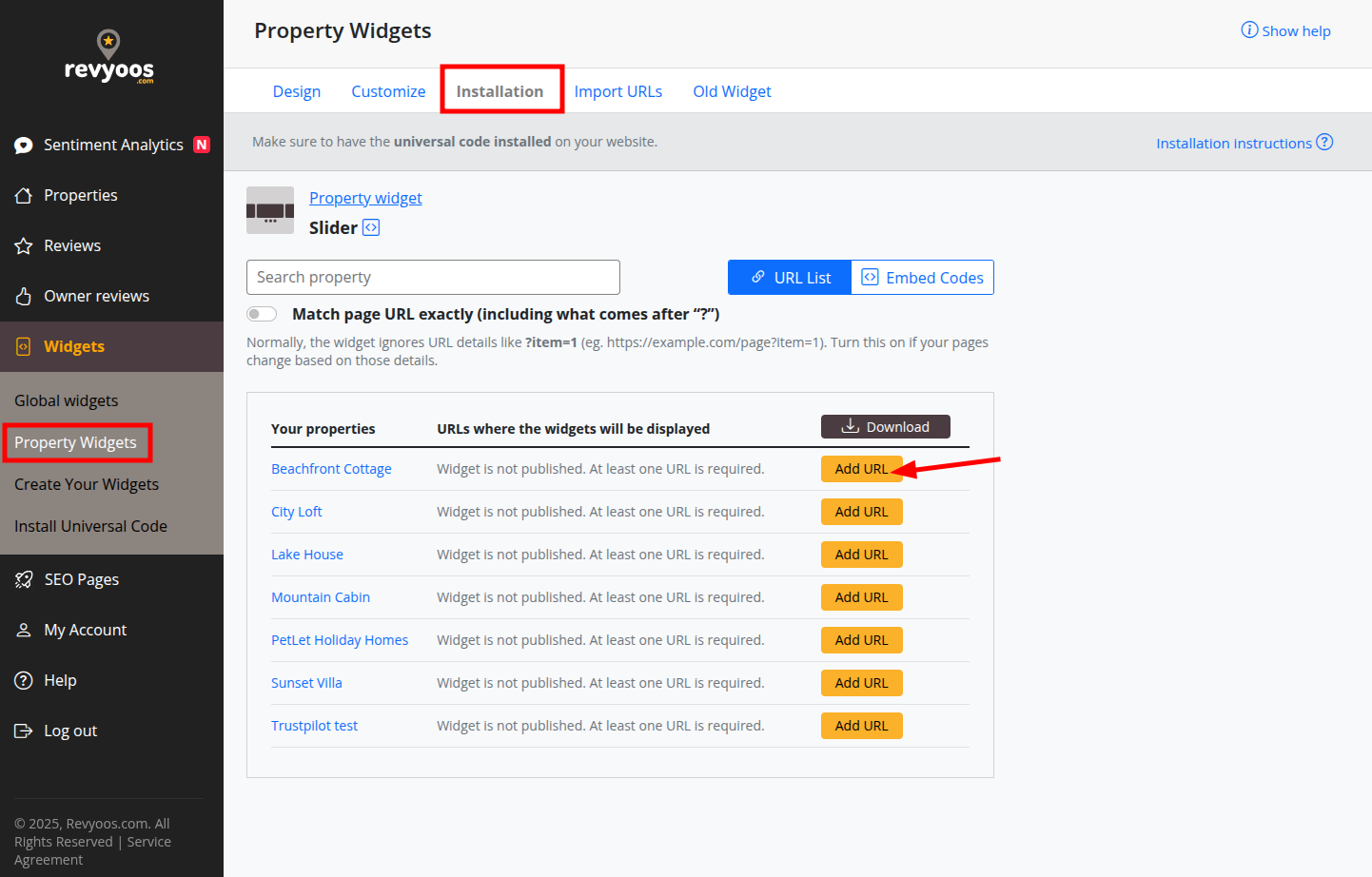Add URL for Lake House
The height and width of the screenshot is (877, 1372).
862,555
